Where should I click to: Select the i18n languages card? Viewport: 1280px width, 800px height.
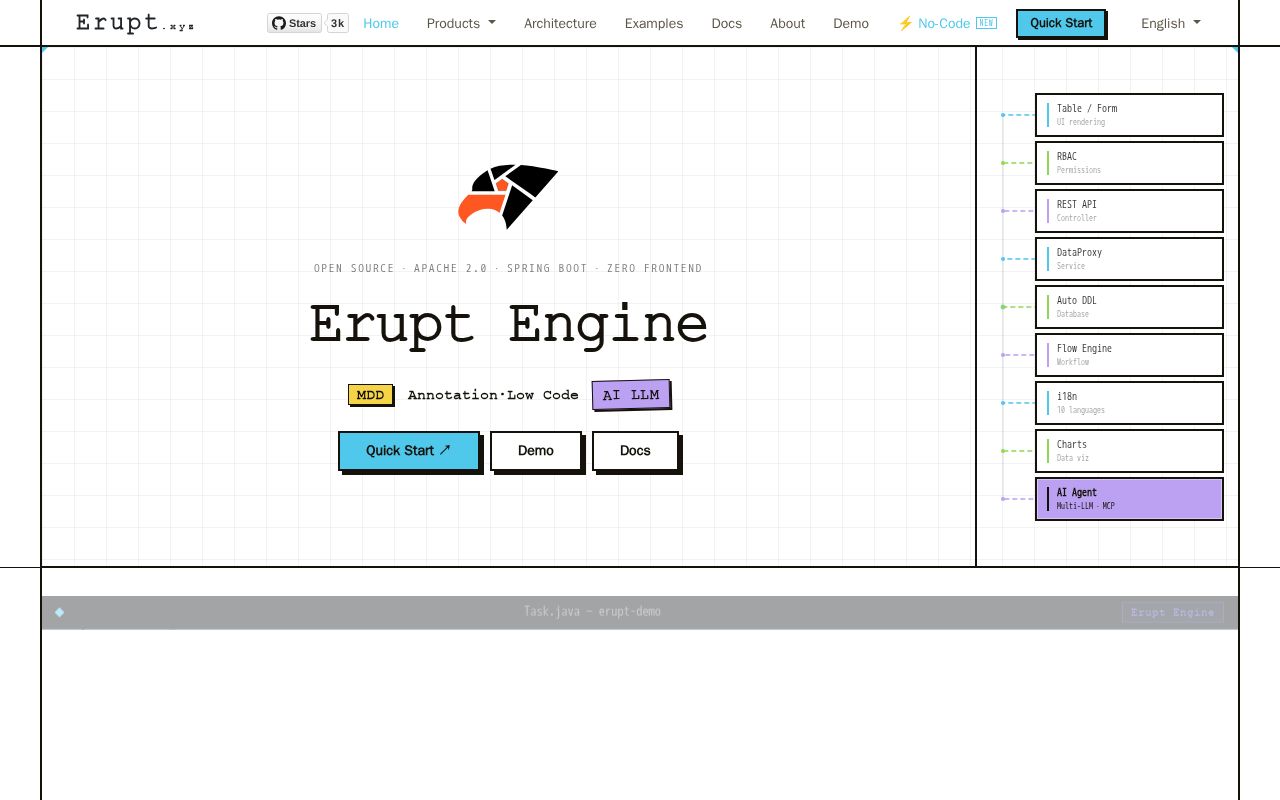click(1129, 403)
